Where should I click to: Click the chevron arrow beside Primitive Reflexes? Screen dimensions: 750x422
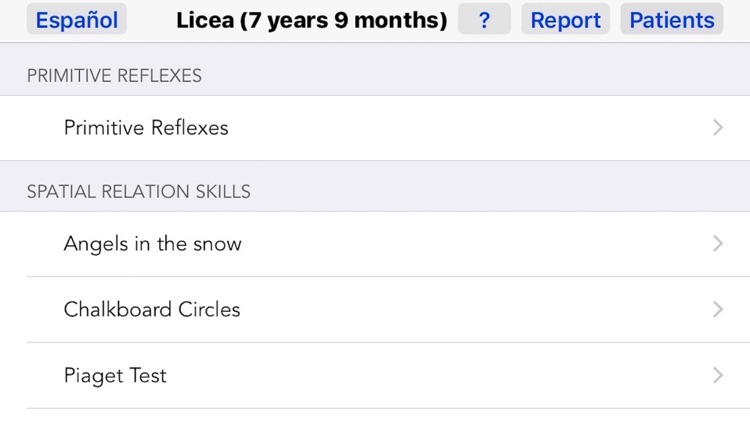718,128
